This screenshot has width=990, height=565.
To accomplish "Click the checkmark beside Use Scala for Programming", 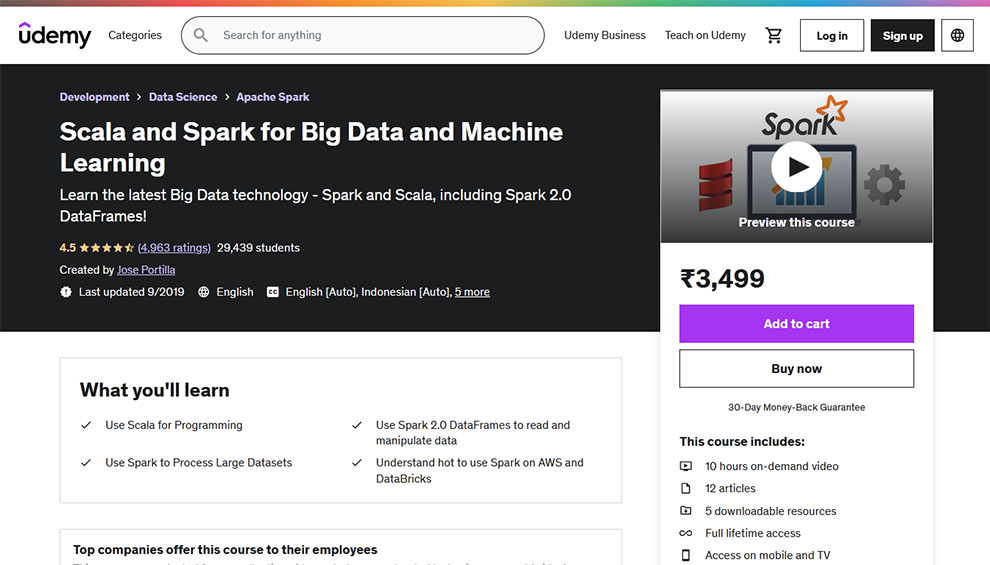I will tap(86, 425).
